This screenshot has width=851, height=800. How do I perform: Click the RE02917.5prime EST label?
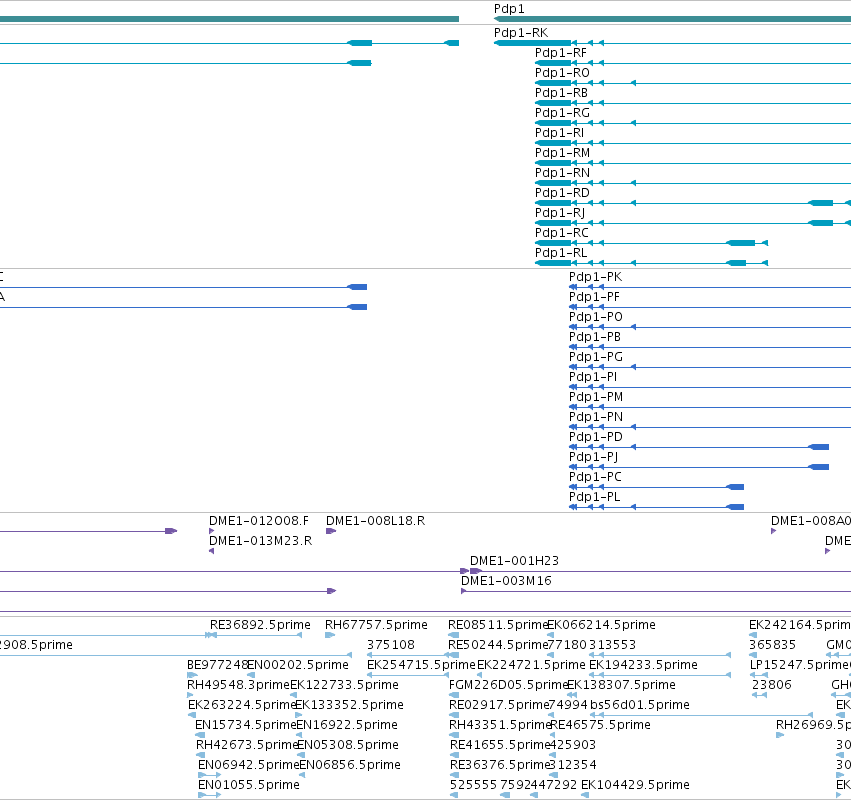499,706
